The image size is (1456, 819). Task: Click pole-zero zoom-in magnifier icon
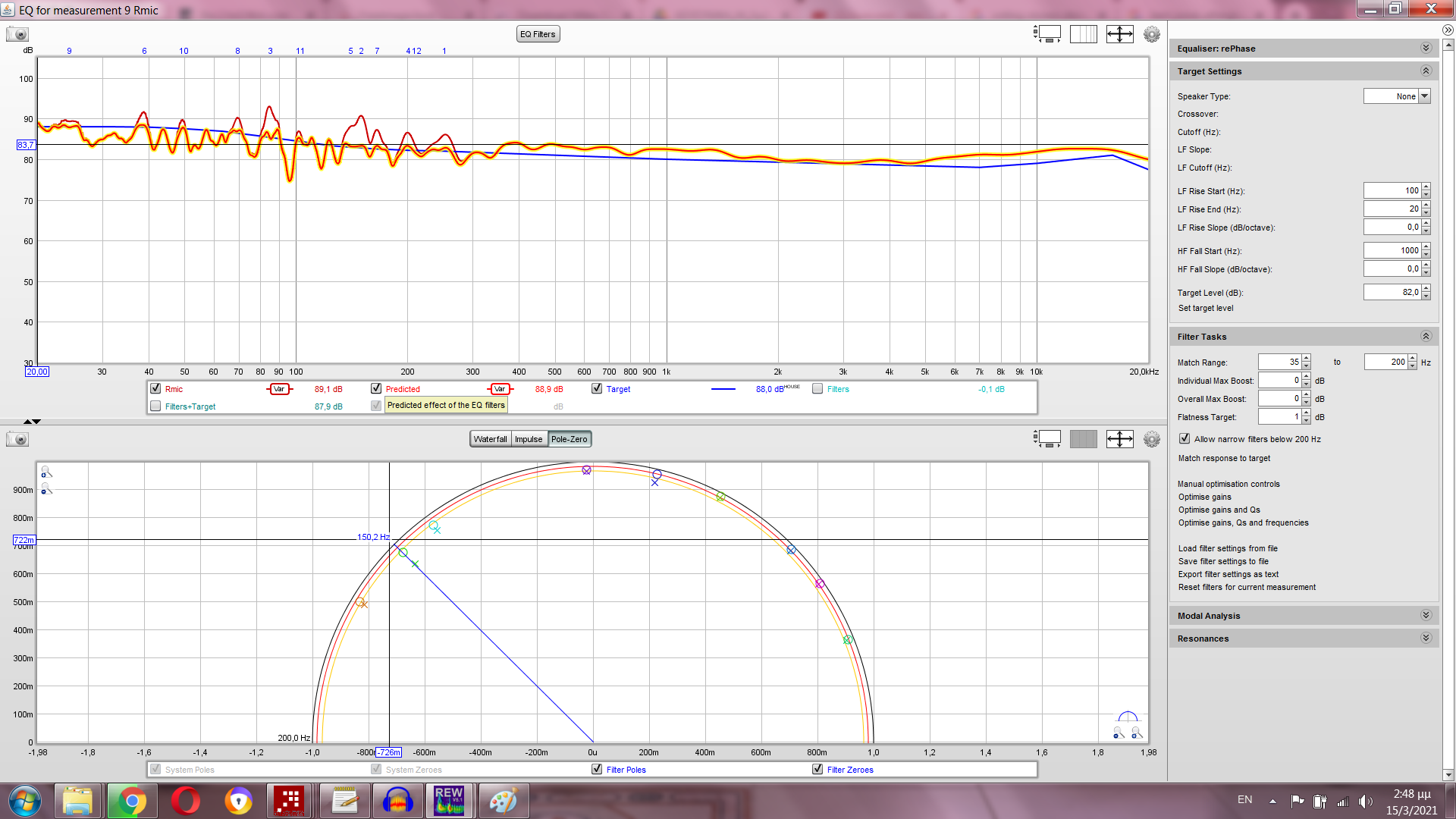46,472
